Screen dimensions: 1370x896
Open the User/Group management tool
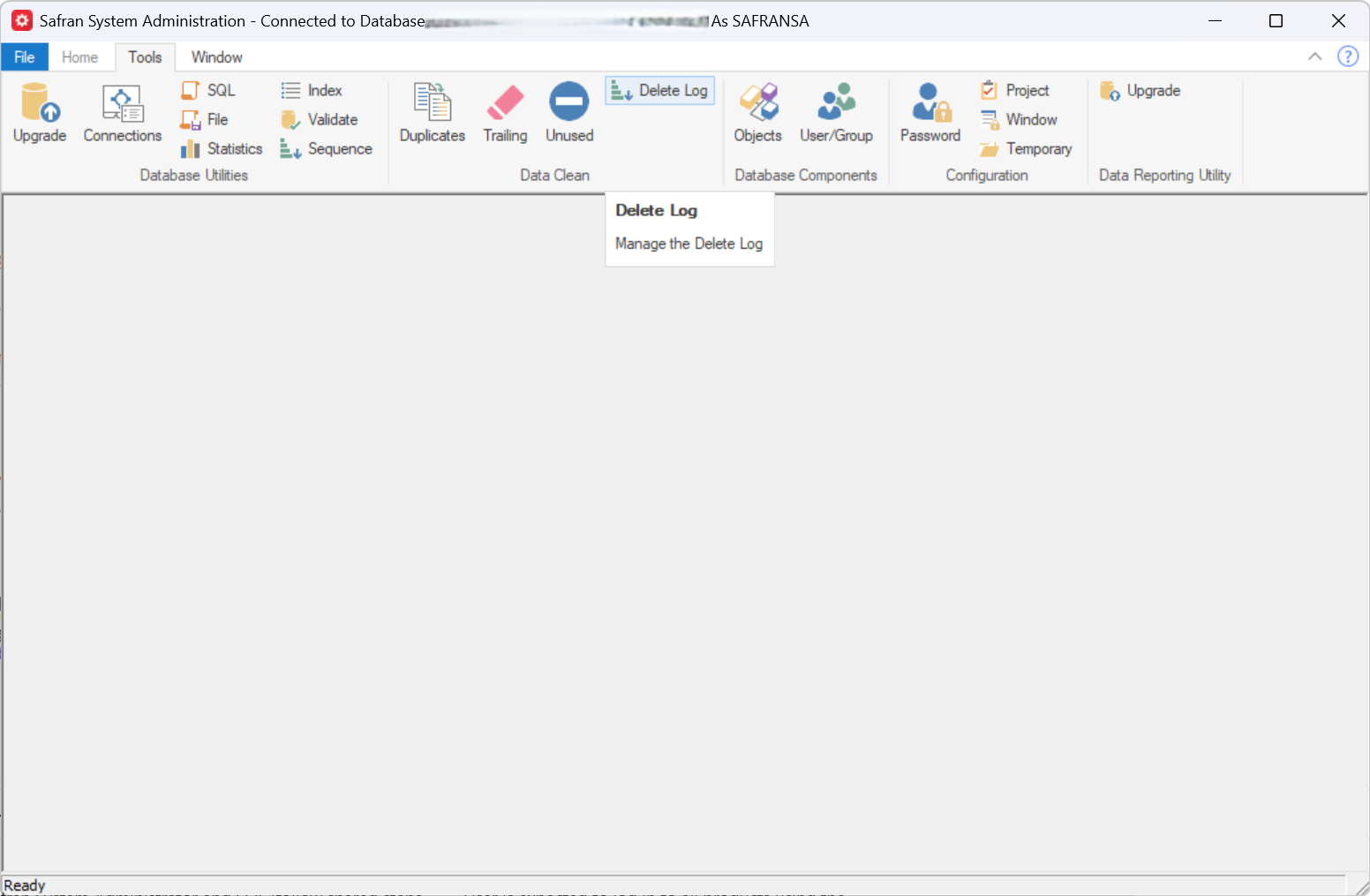coord(836,112)
